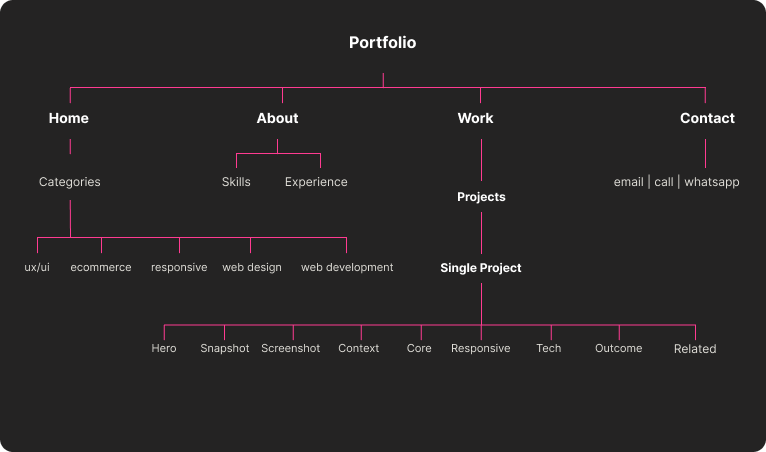This screenshot has height=452, width=766.
Task: Click the web development category
Action: tap(347, 267)
